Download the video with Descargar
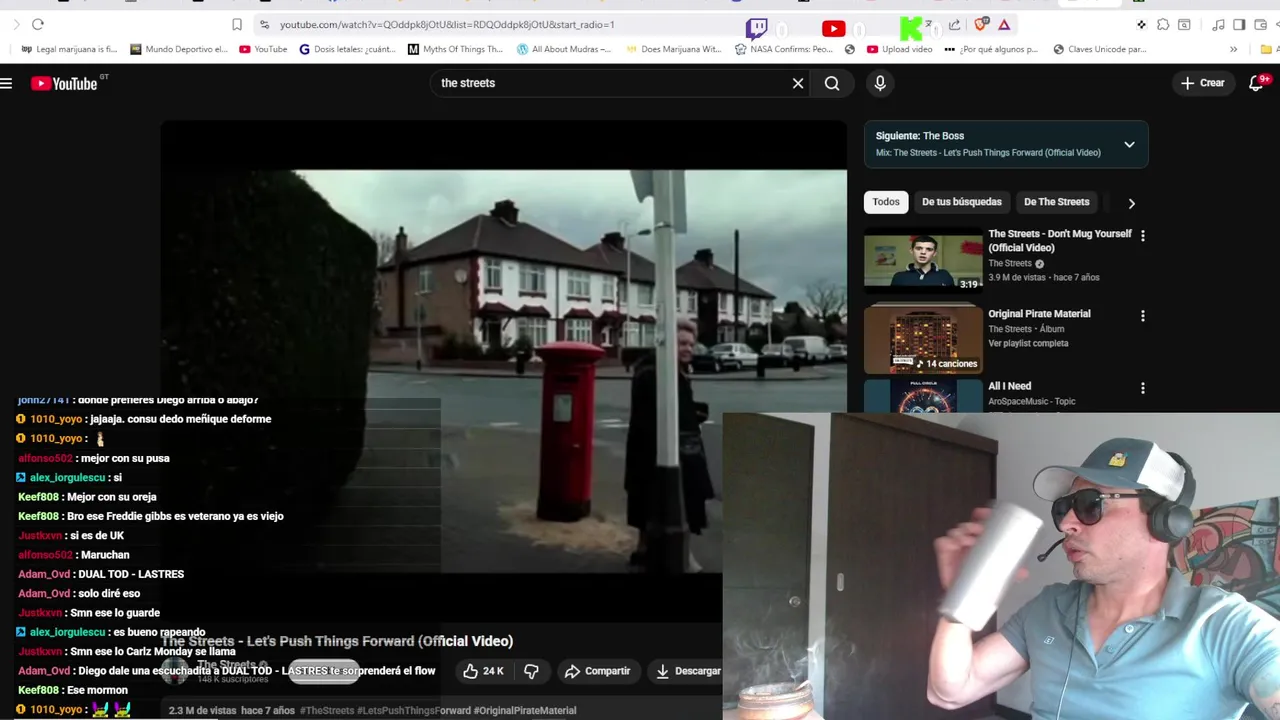The image size is (1280, 720). pos(688,671)
